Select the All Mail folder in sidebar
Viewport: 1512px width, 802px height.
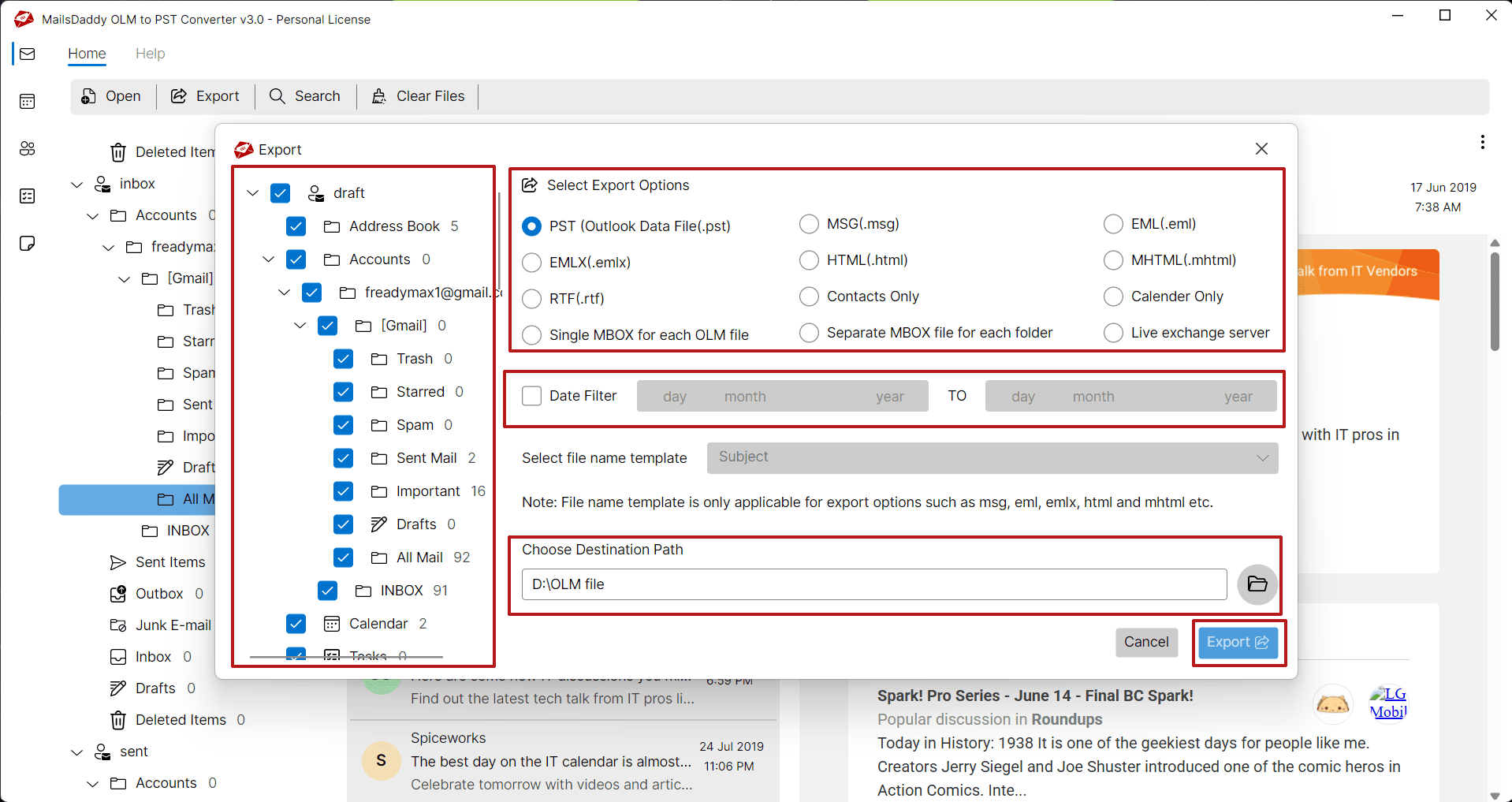coord(137,499)
